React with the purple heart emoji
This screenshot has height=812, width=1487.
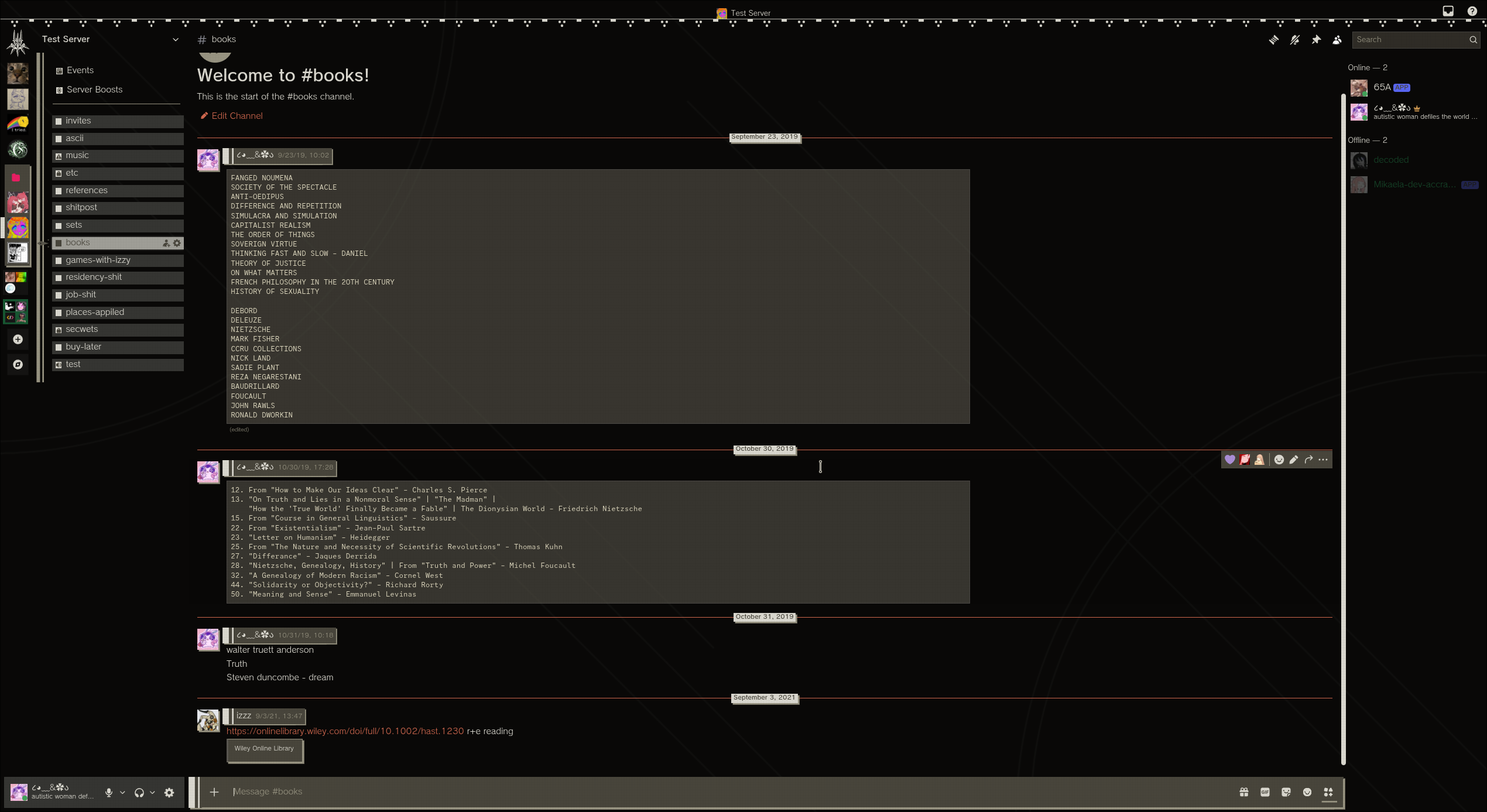(x=1230, y=460)
